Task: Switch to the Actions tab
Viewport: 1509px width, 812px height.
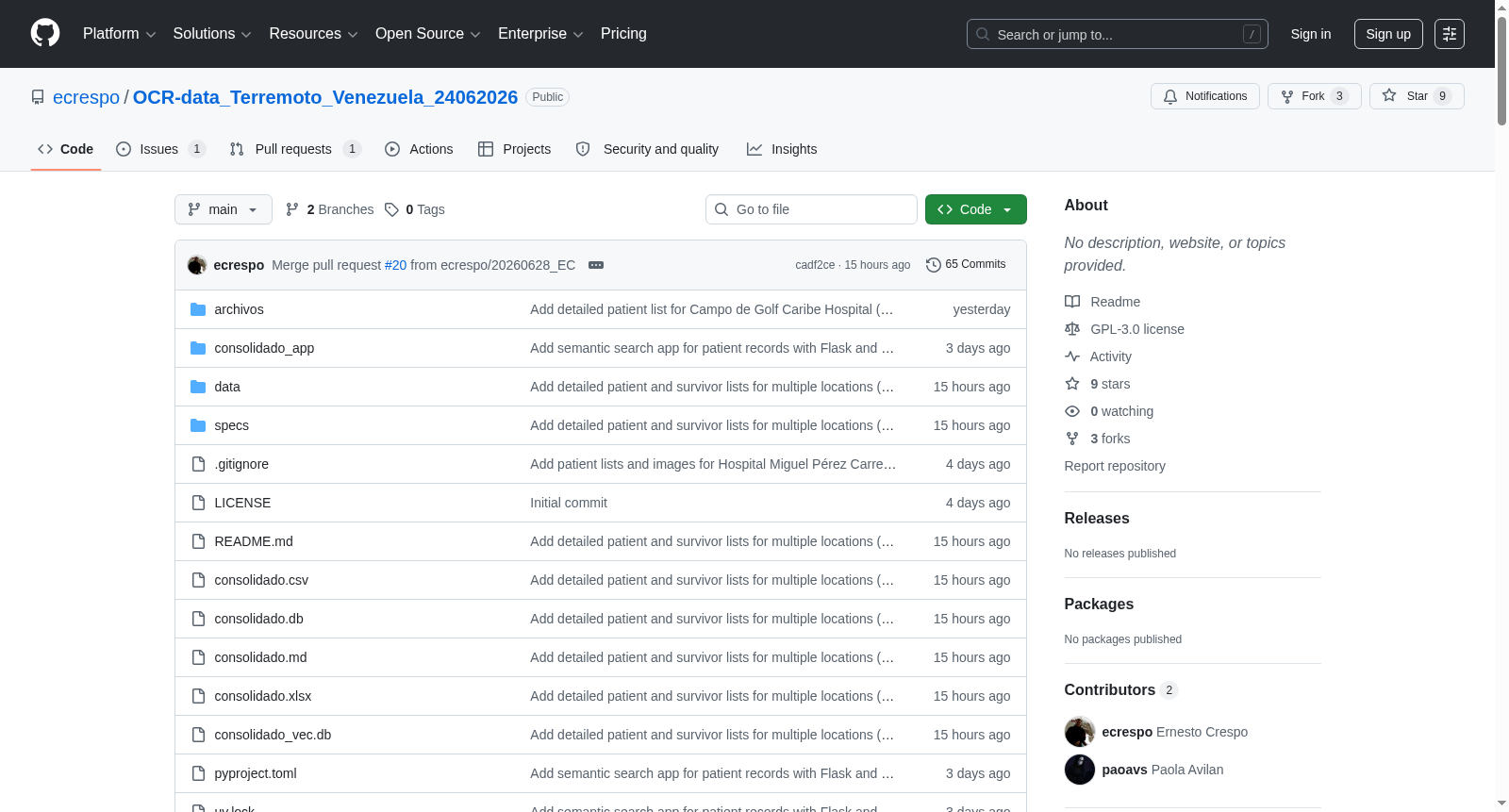Action: (419, 149)
